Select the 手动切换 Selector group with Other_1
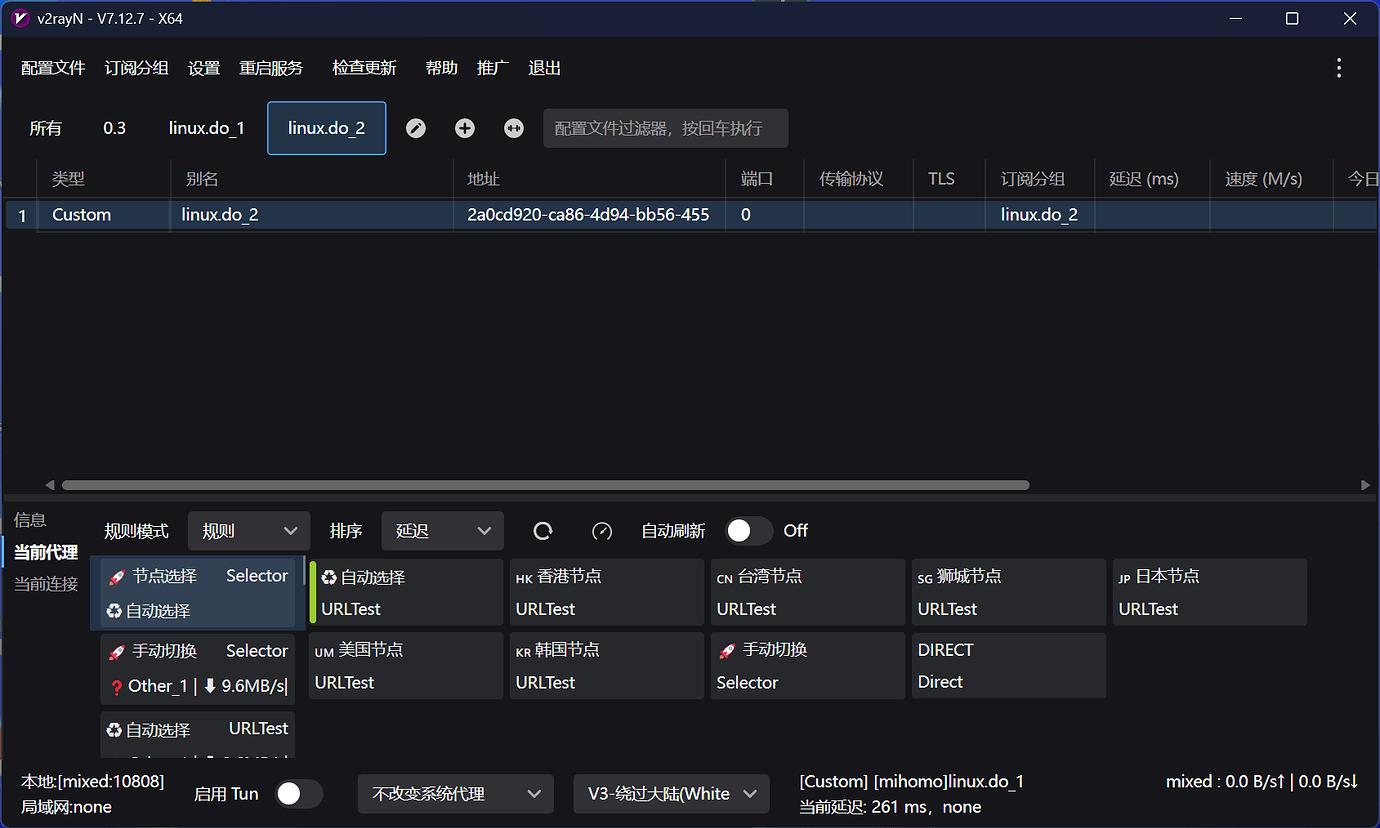Screen dimensions: 1380x828 (198, 668)
